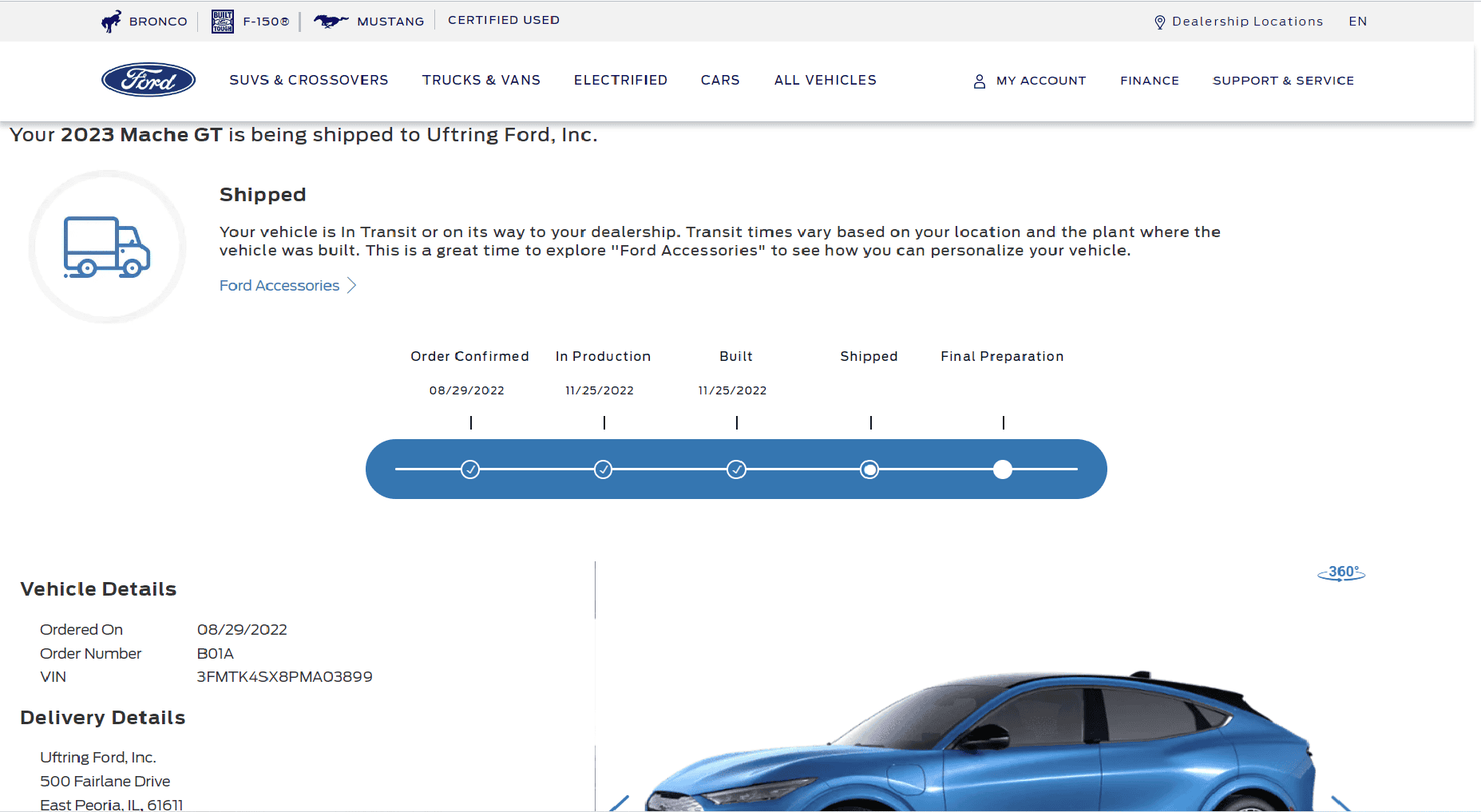Click the In Production stage label

point(604,356)
